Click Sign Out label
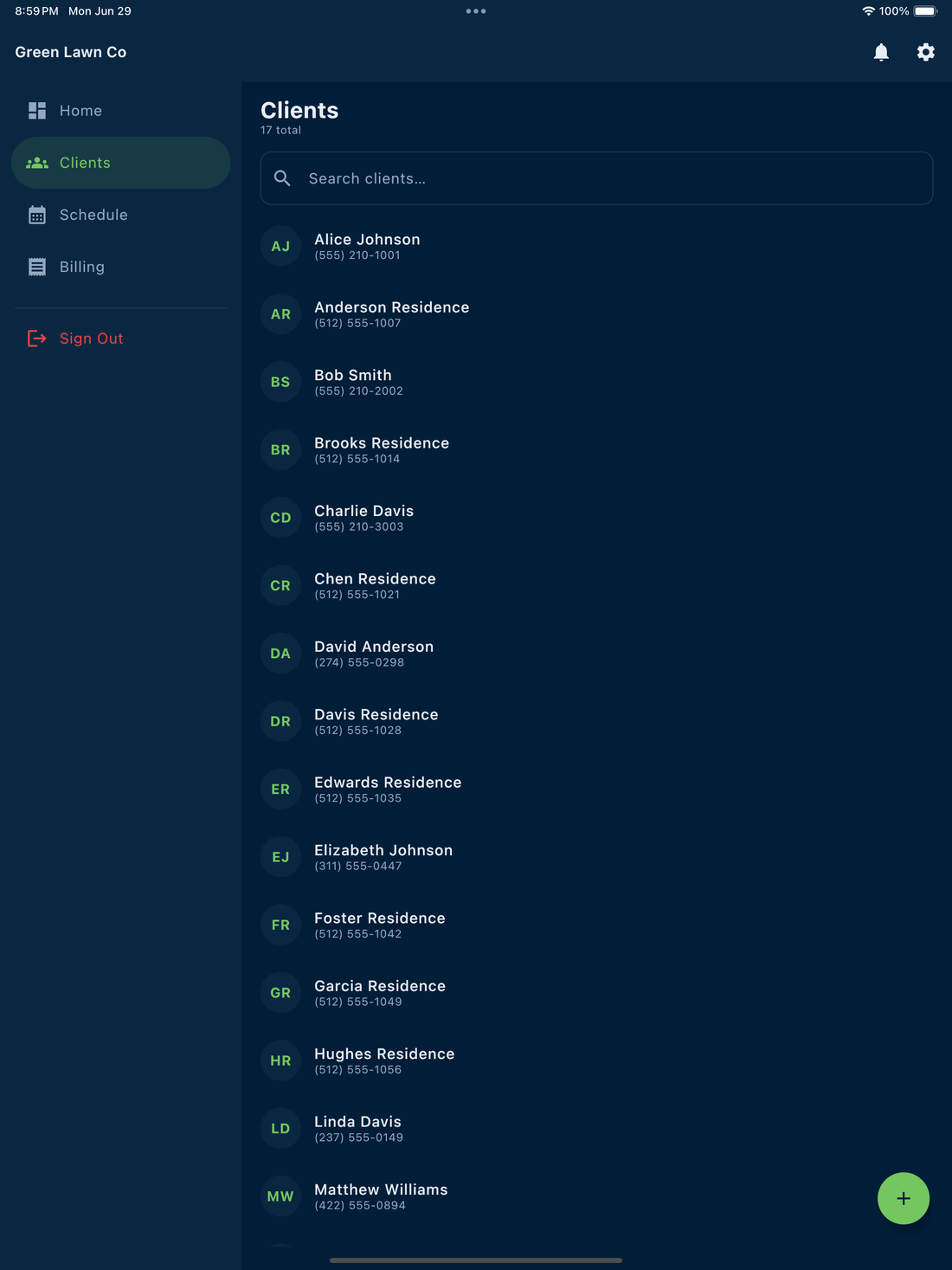The height and width of the screenshot is (1270, 952). pyautogui.click(x=91, y=338)
